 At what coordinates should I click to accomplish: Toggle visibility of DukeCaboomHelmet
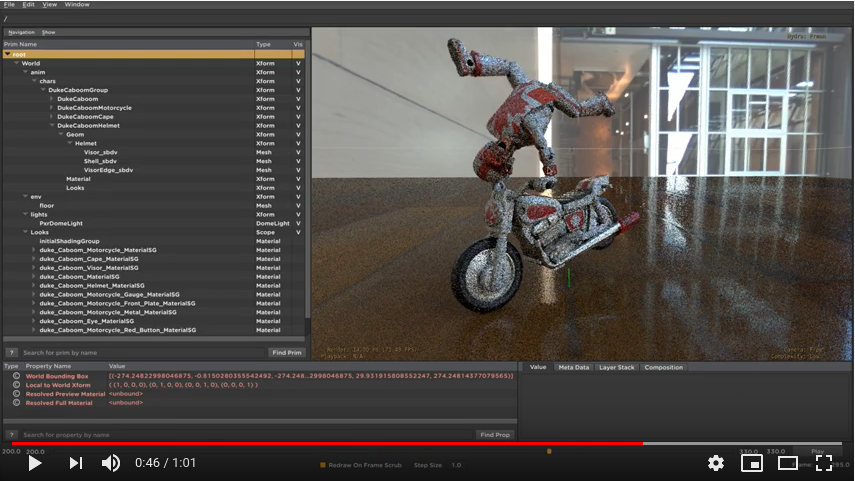coord(298,125)
